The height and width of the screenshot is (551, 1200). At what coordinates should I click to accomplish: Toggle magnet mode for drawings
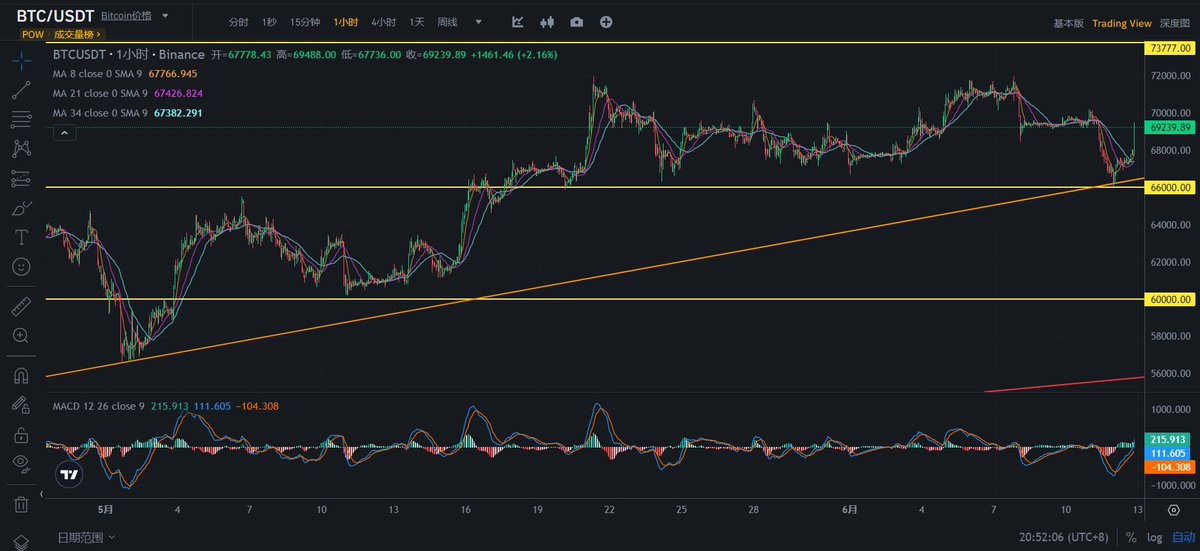point(21,376)
